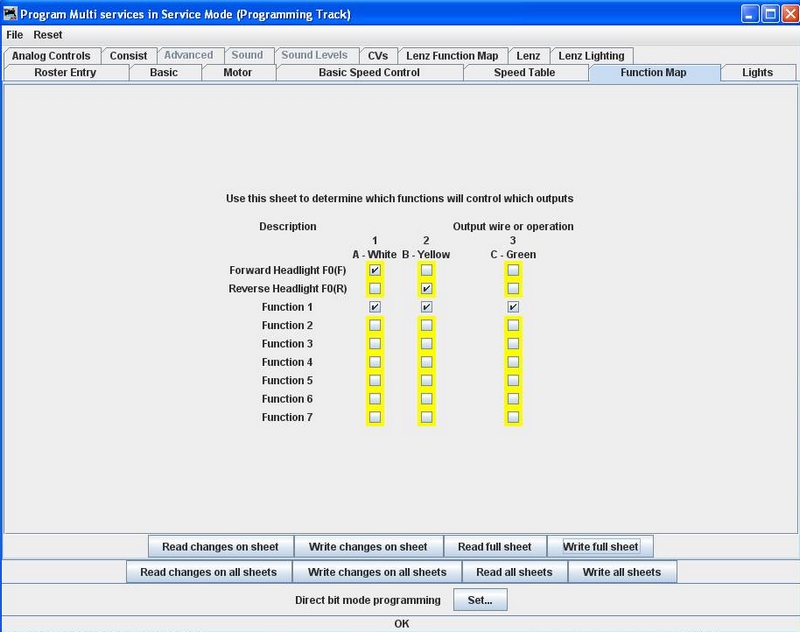Check Function 7 for B - Yellow
The image size is (800, 632).
427,417
